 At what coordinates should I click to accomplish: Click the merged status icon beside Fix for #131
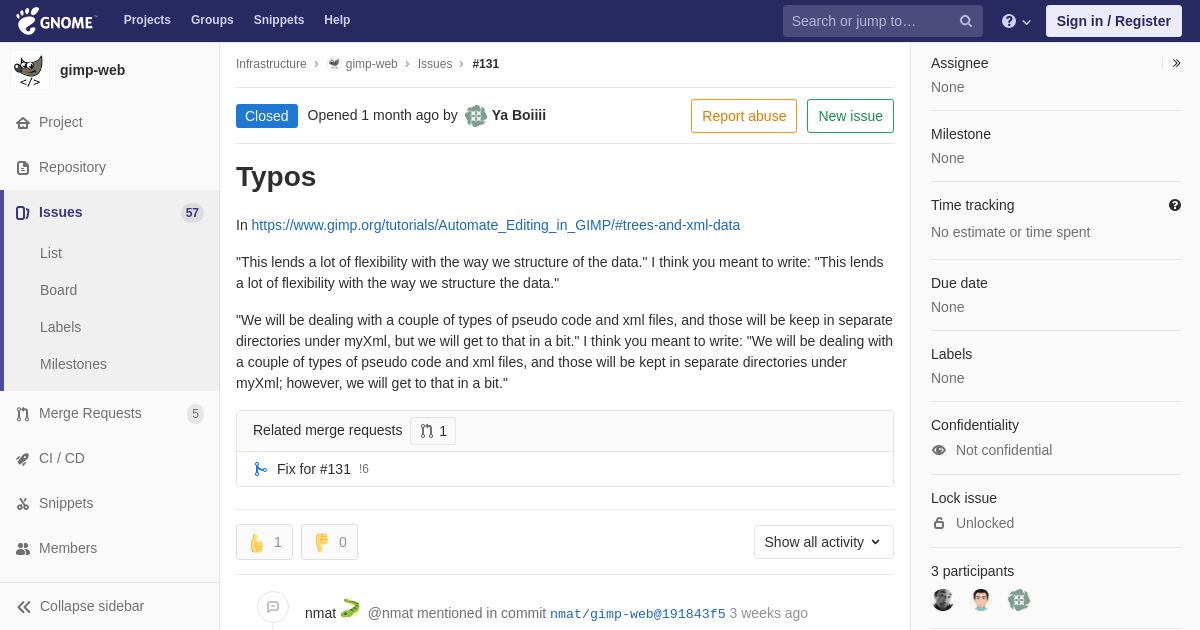[x=260, y=469]
